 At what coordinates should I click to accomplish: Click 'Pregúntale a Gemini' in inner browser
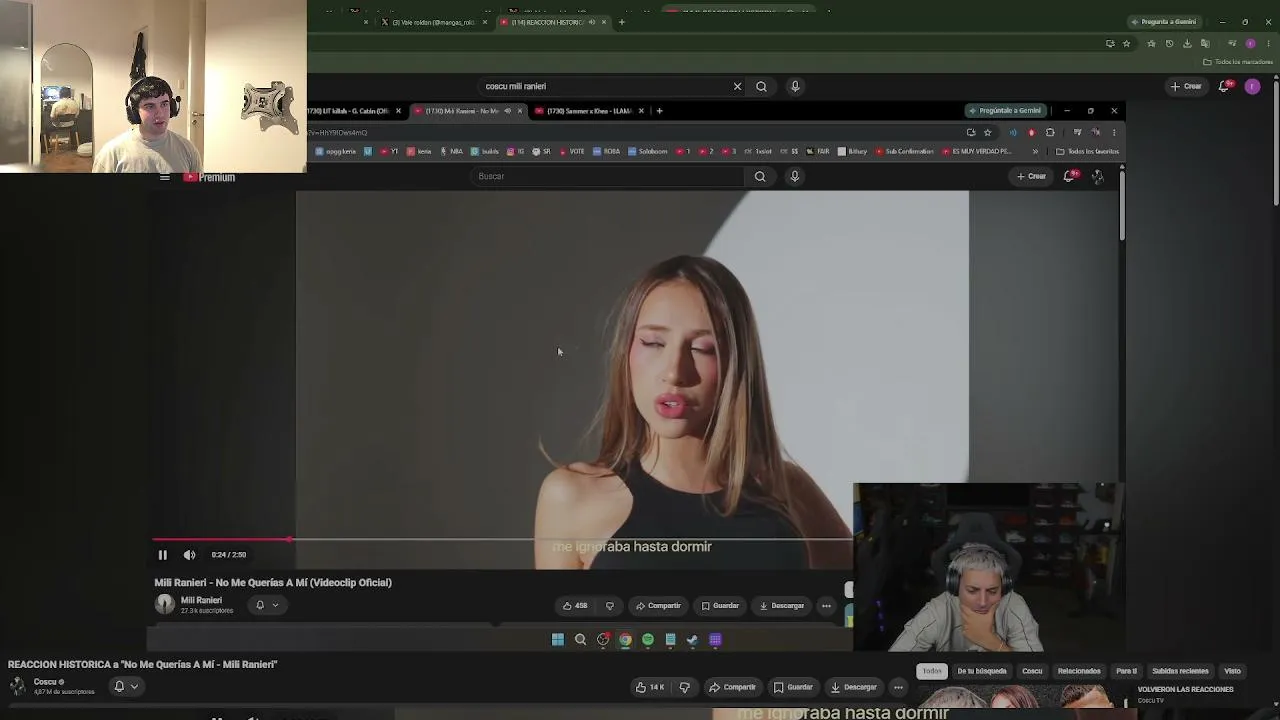click(x=1005, y=111)
